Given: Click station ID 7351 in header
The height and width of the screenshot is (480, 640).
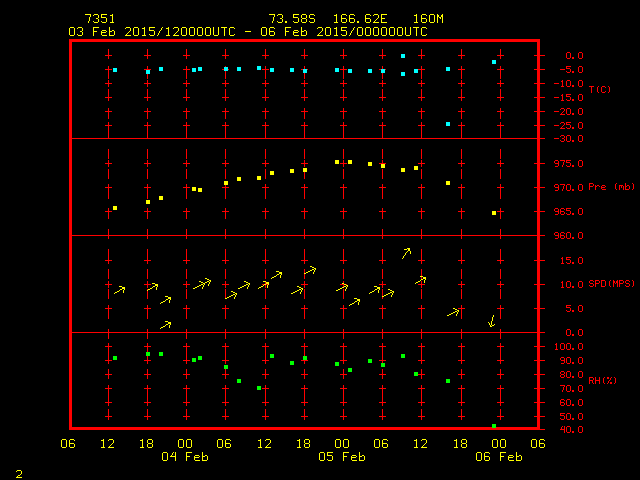Looking at the screenshot, I should click(99, 19).
